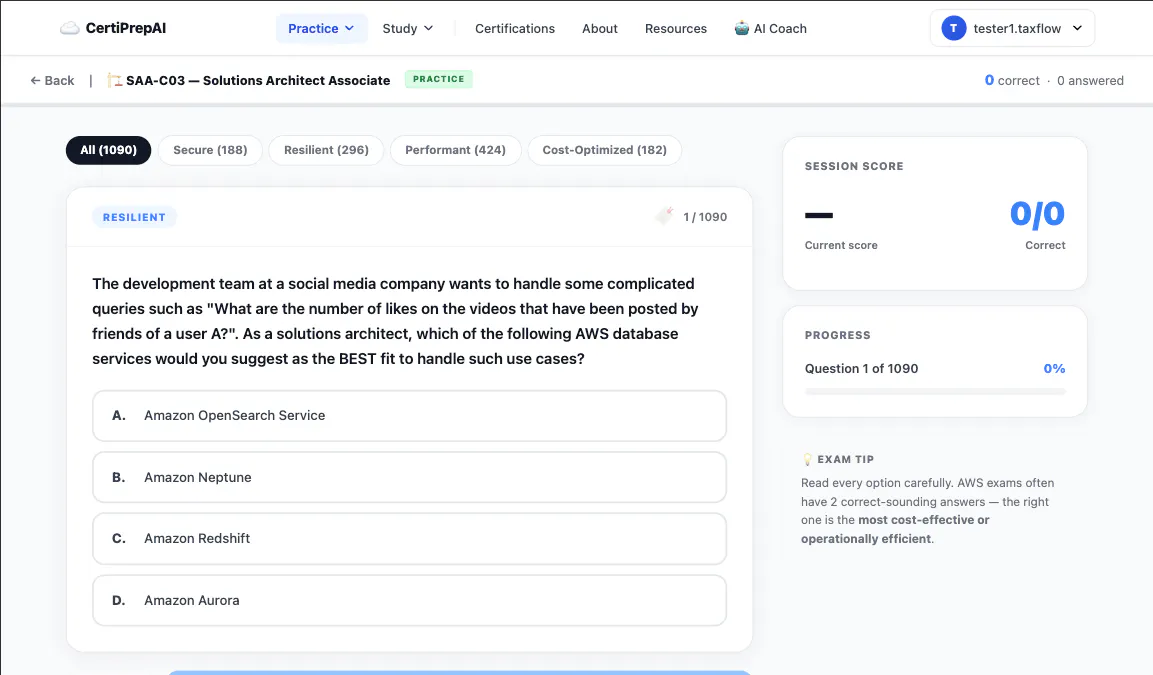The height and width of the screenshot is (675, 1153).
Task: Open AI Coach from navigation
Action: point(771,28)
